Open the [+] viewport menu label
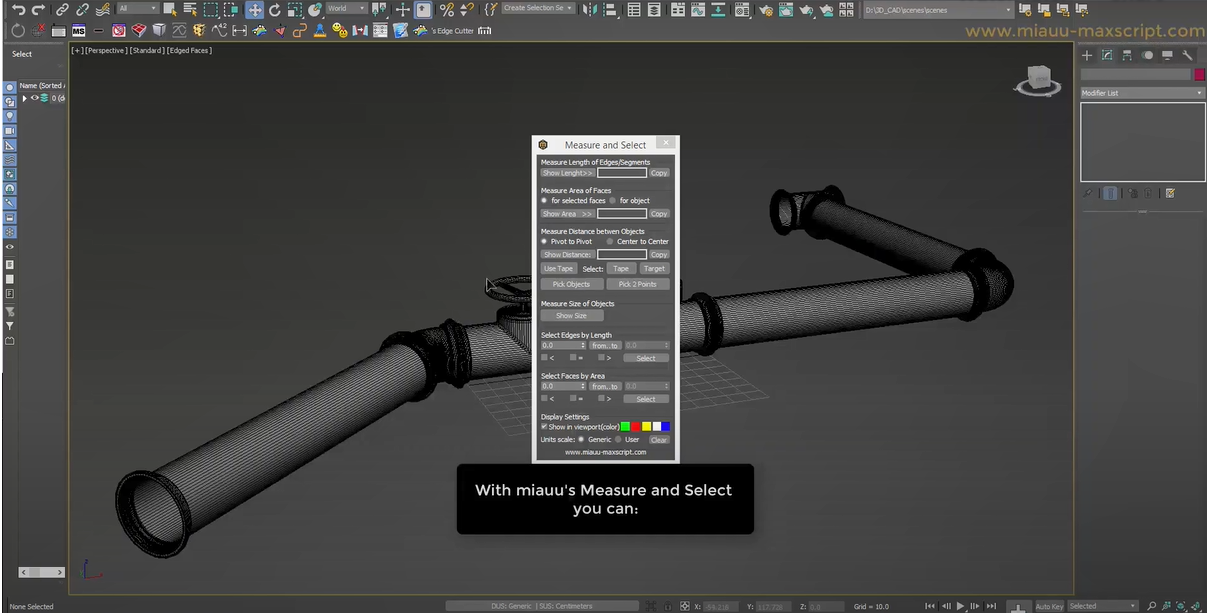 click(x=77, y=50)
